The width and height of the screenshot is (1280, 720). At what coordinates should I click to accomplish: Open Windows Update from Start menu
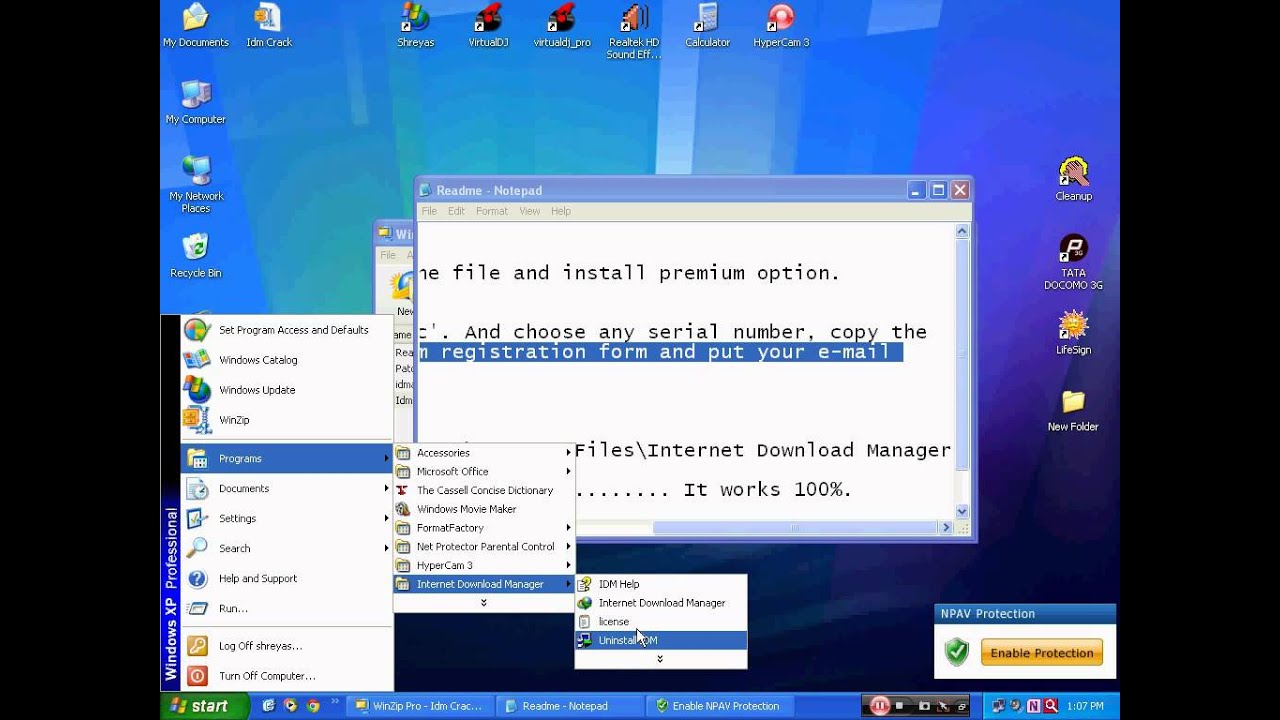tap(286, 390)
